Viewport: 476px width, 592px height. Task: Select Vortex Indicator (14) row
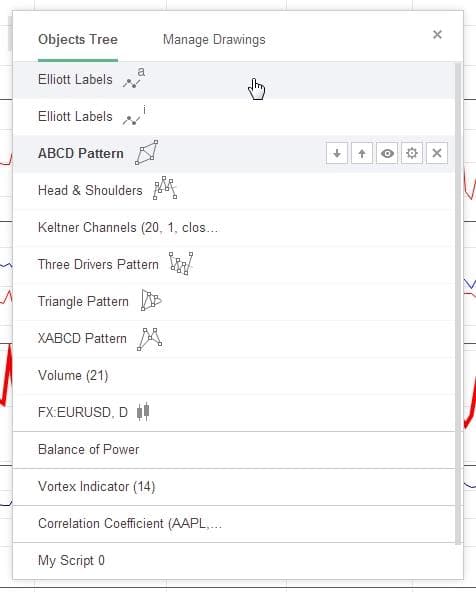[234, 487]
